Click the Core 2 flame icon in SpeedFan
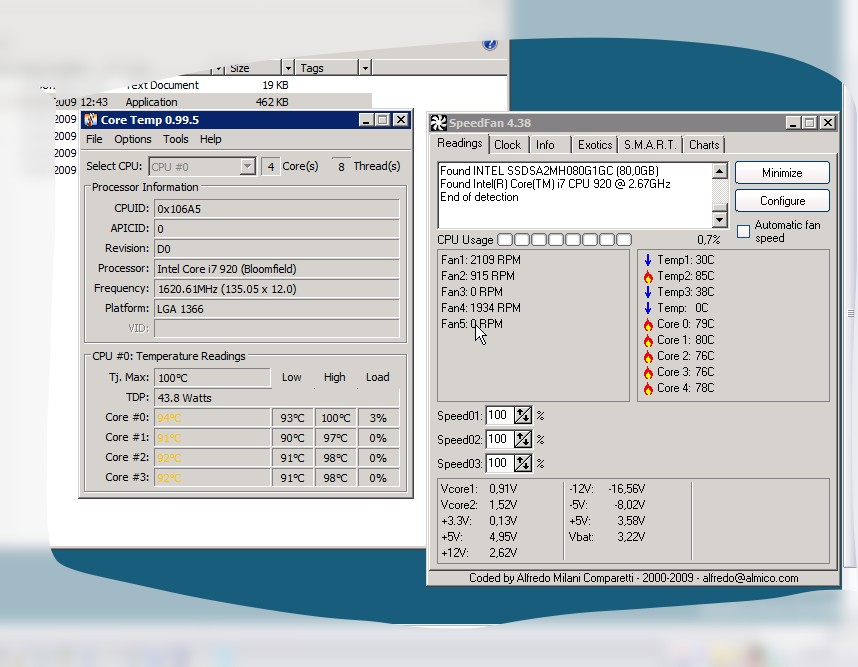 (648, 356)
